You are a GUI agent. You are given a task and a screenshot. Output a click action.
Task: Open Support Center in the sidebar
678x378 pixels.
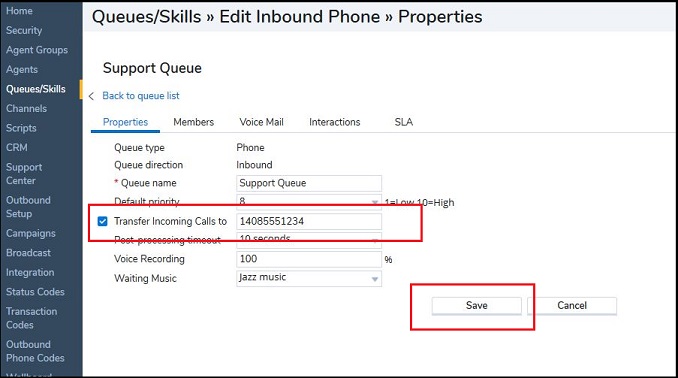point(24,174)
